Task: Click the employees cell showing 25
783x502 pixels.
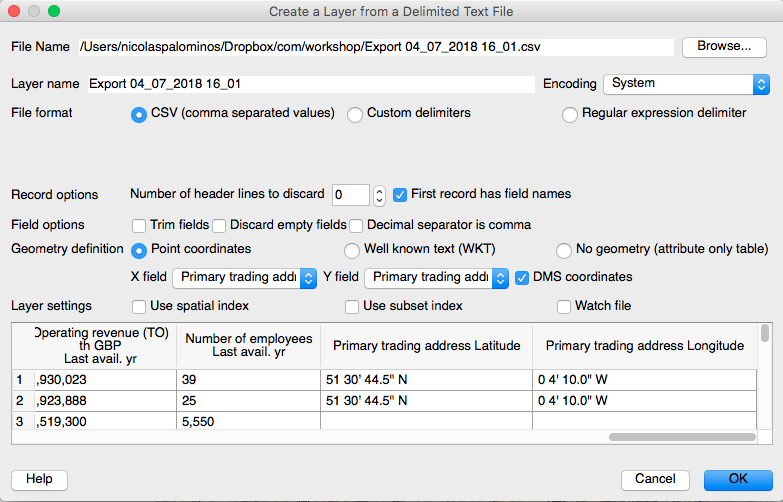Action: click(x=248, y=401)
